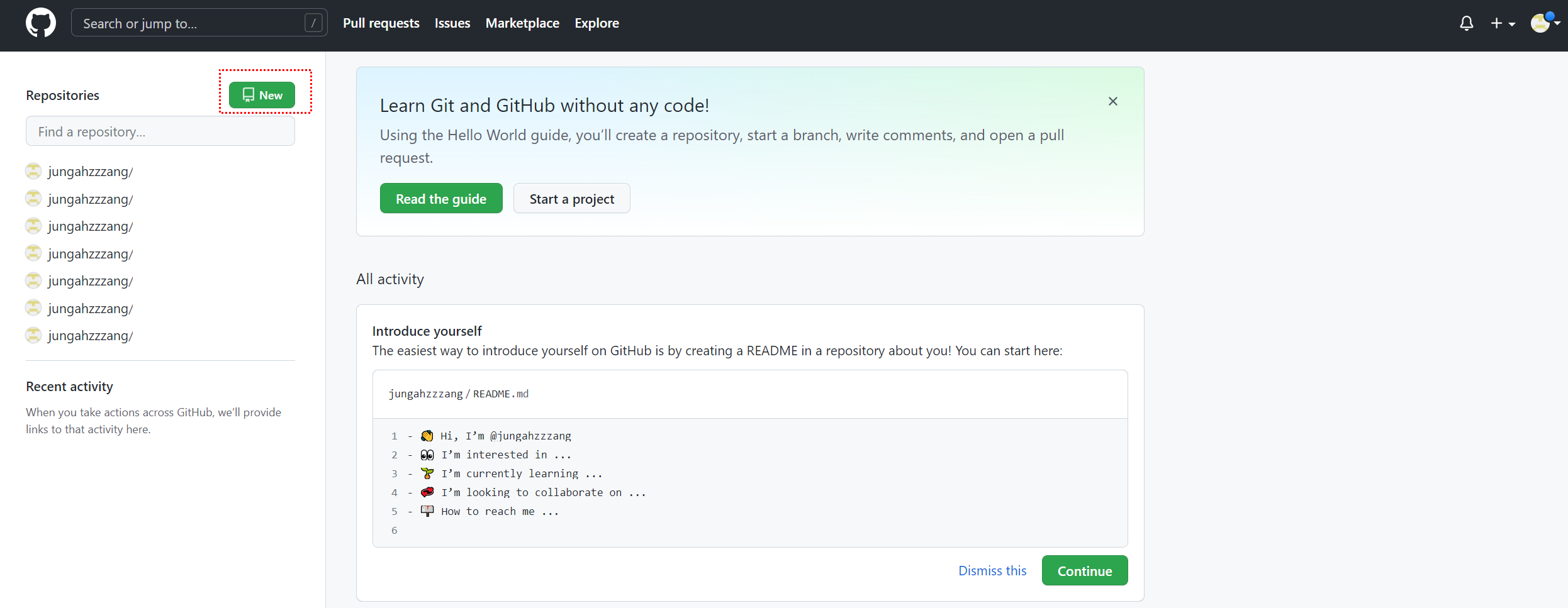
Task: Open the notifications bell
Action: 1466,23
